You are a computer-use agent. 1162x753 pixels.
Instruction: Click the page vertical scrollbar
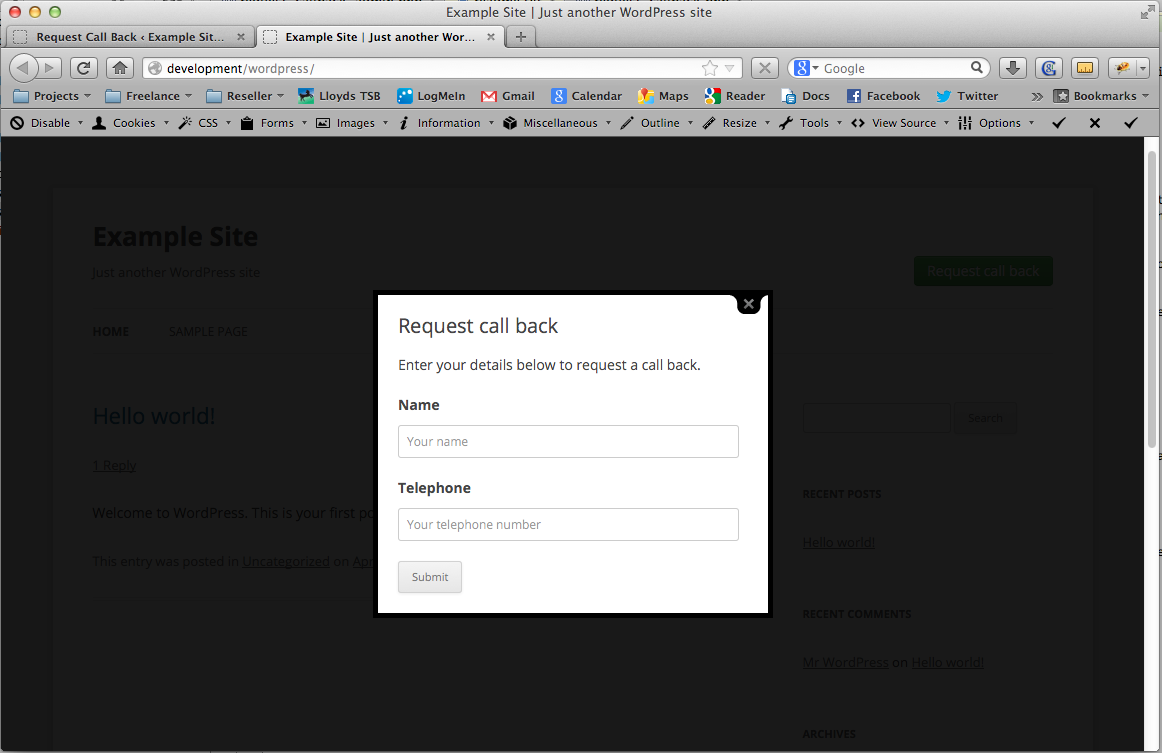[1152, 299]
